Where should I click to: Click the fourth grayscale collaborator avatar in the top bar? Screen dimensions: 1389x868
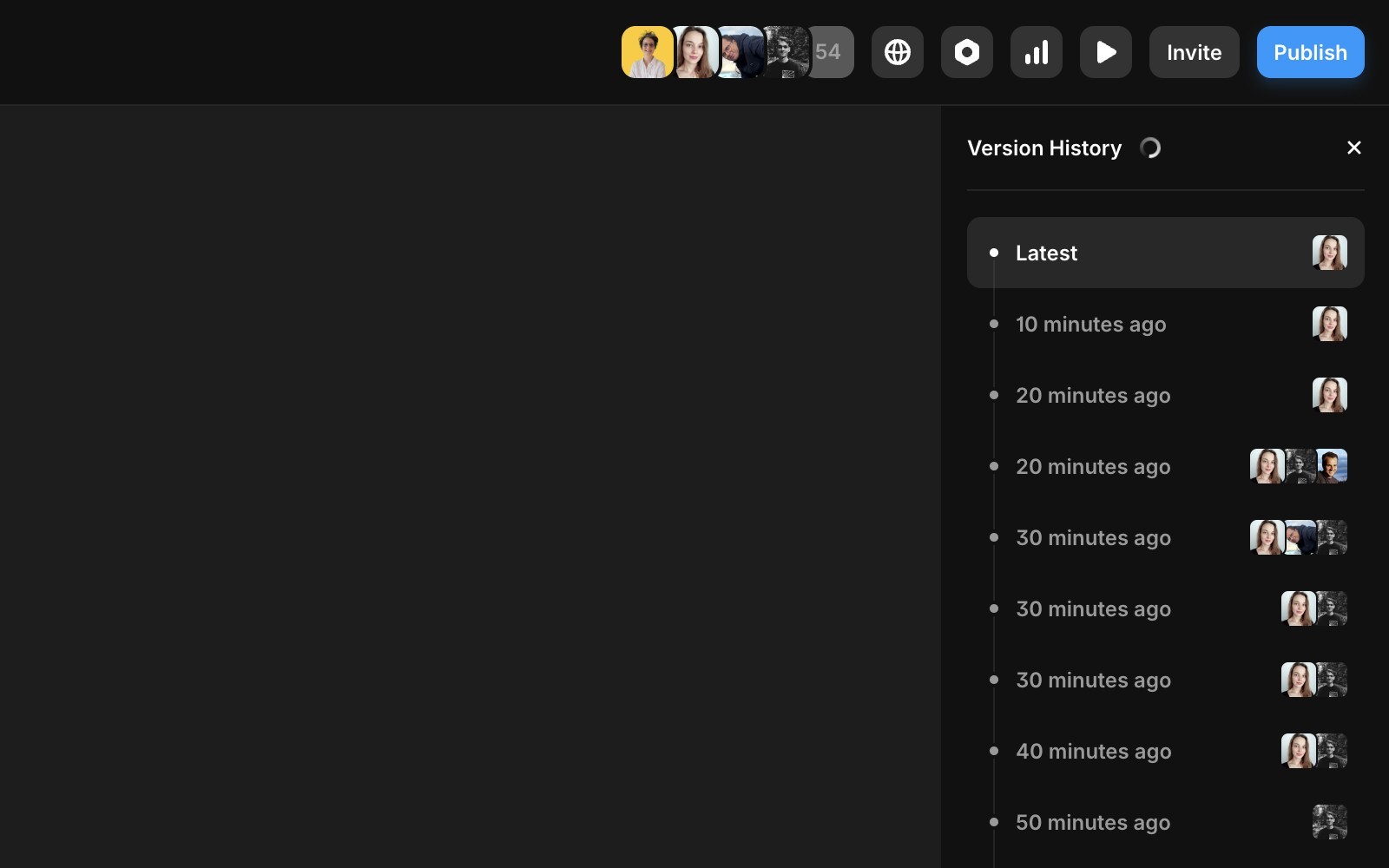(x=787, y=52)
